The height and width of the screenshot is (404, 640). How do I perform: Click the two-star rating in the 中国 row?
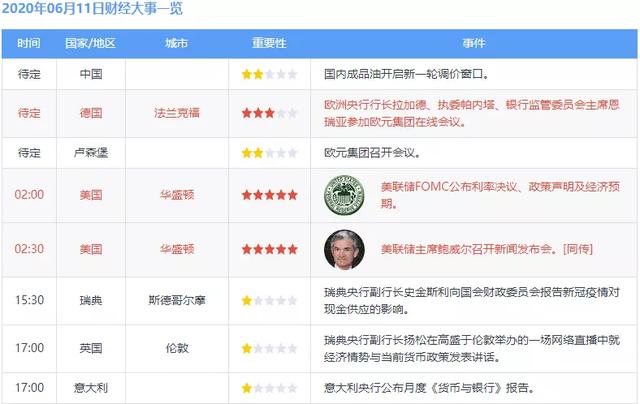[x=269, y=74]
